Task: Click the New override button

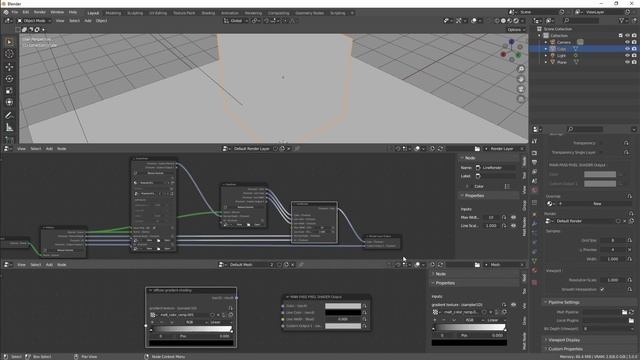Action: [x=597, y=203]
